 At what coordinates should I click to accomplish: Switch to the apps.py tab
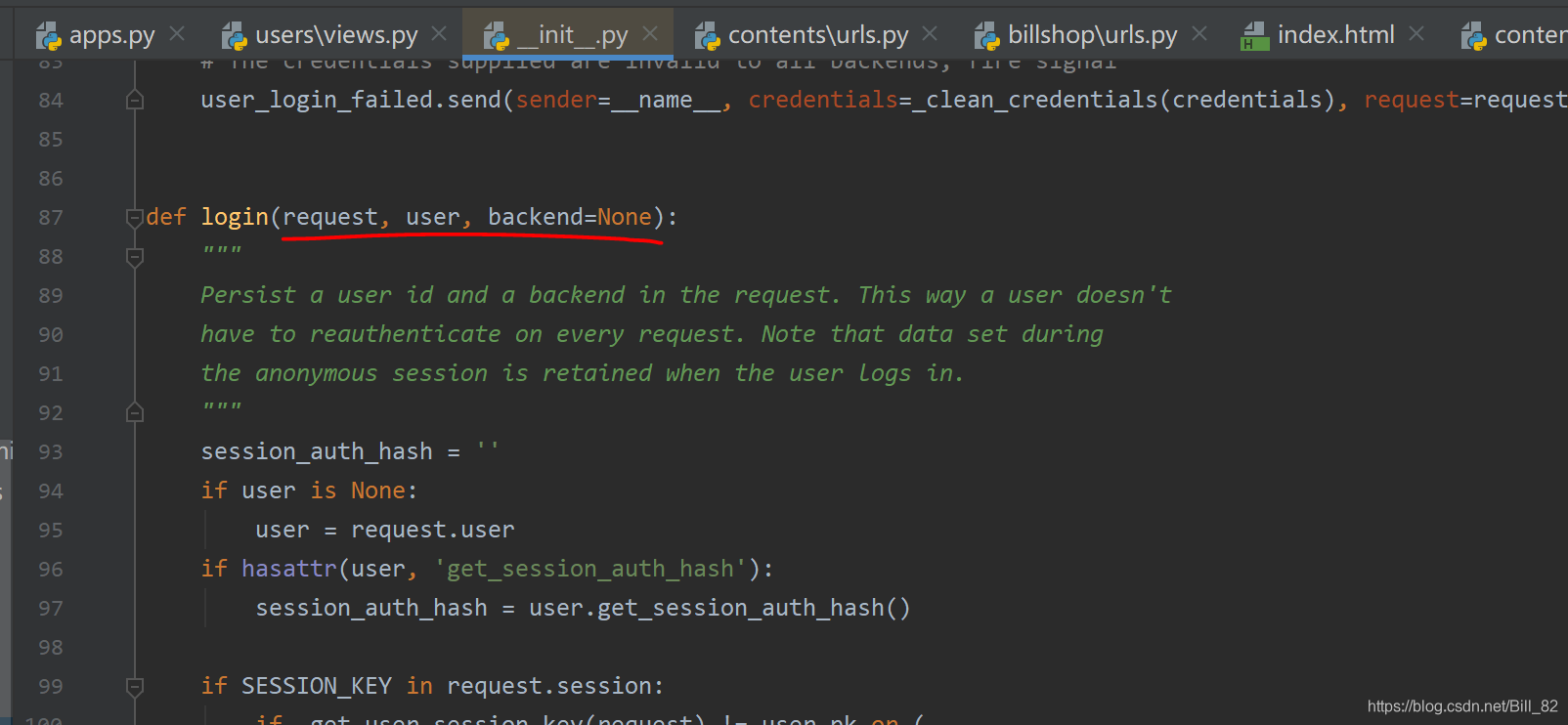(x=111, y=35)
